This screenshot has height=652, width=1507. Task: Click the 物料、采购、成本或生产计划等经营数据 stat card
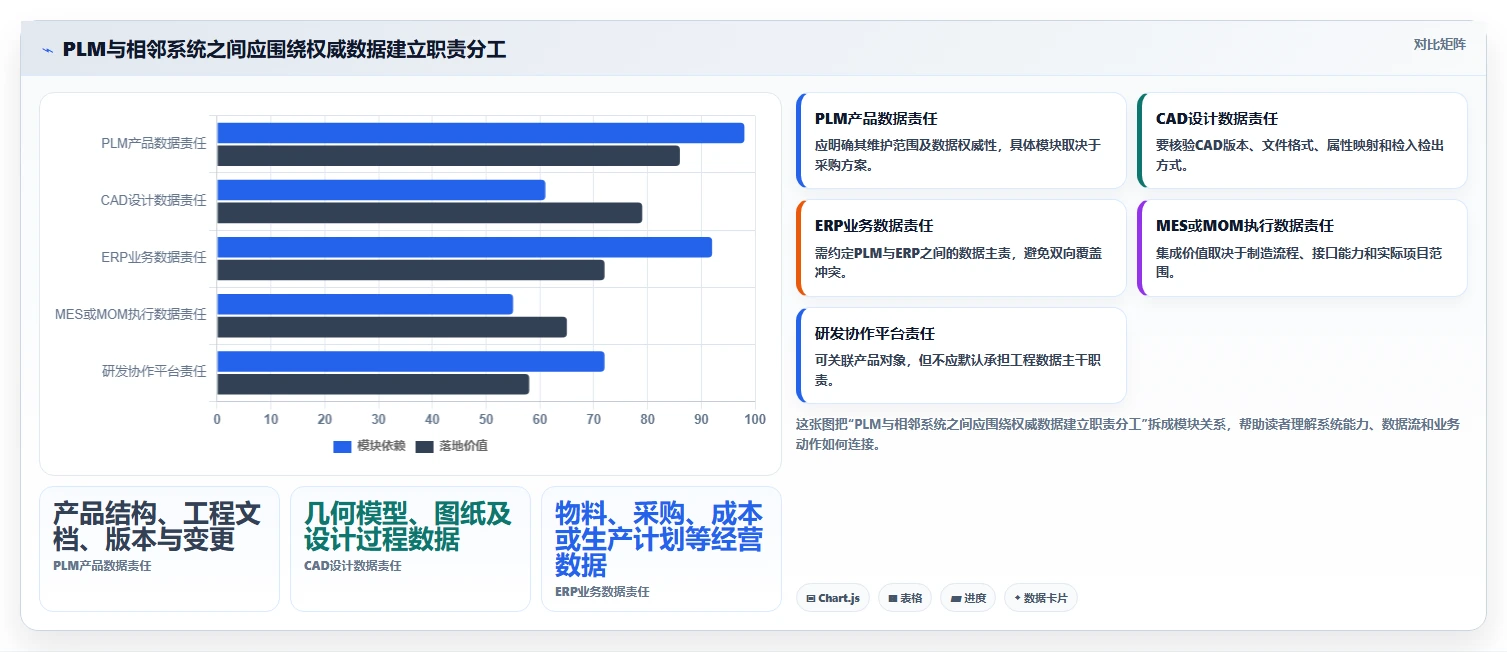(661, 549)
